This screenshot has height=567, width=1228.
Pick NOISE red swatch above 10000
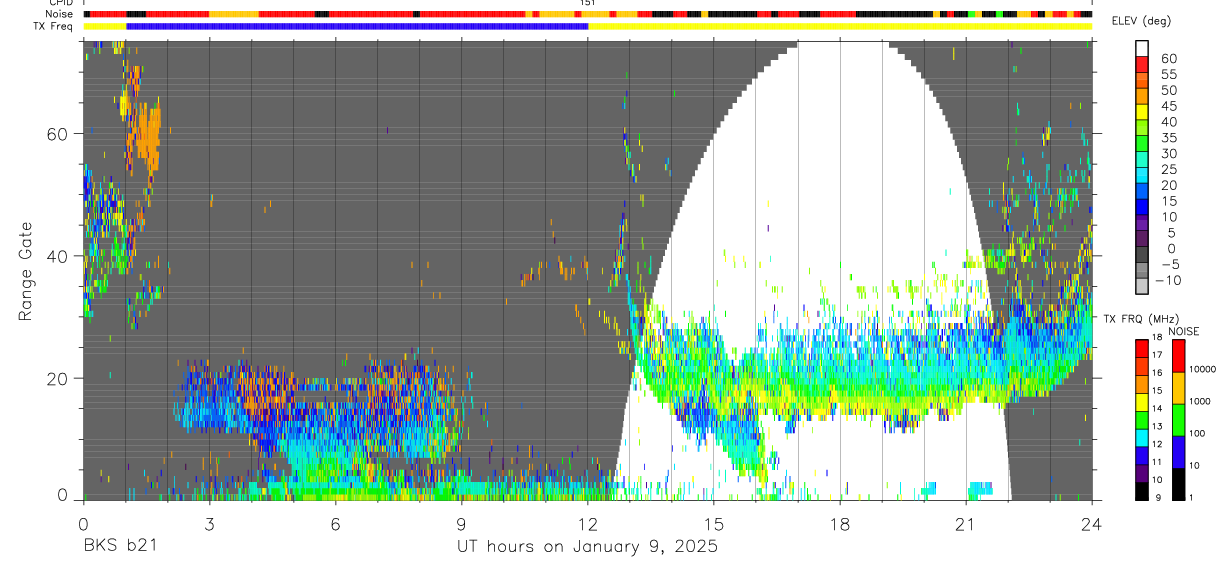1177,355
